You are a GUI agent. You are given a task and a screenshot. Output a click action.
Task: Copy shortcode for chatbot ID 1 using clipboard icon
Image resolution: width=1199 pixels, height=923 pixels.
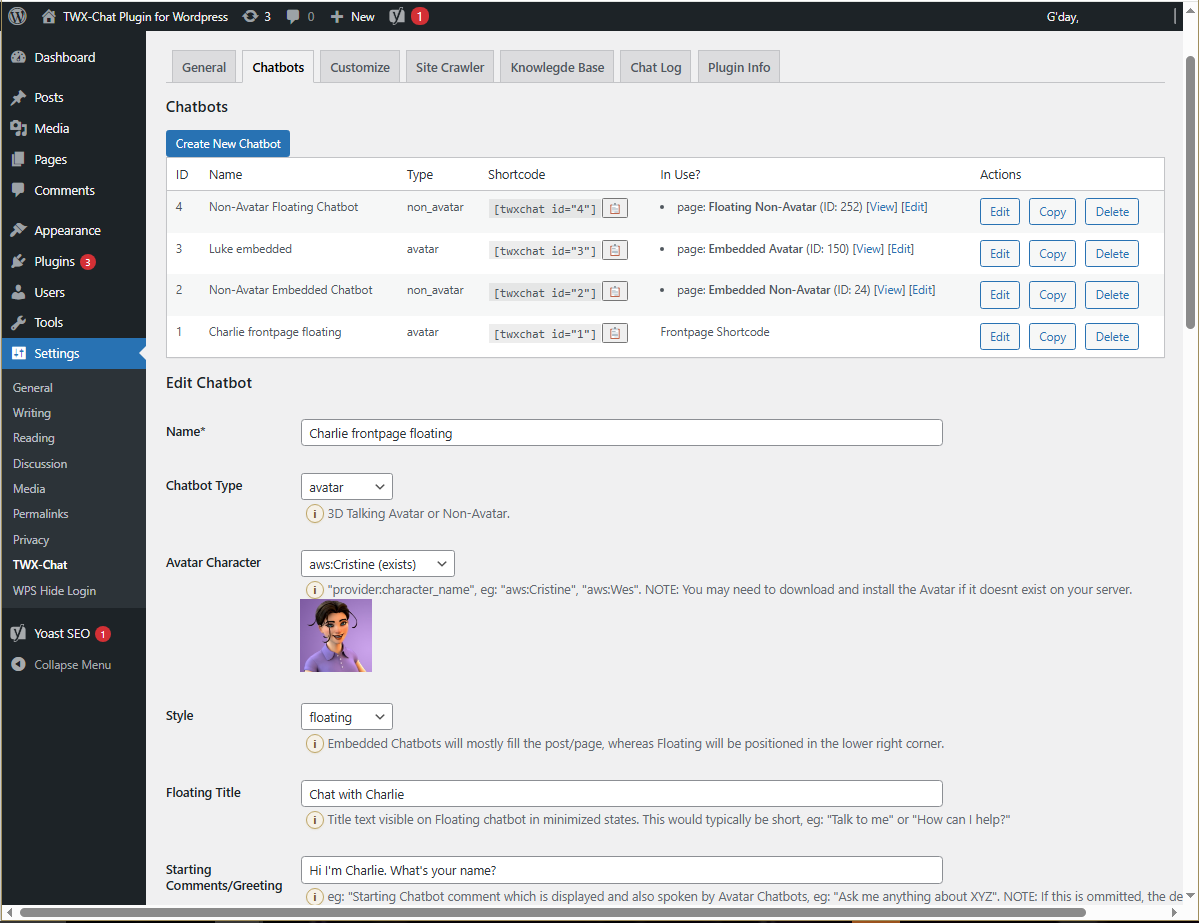click(614, 333)
